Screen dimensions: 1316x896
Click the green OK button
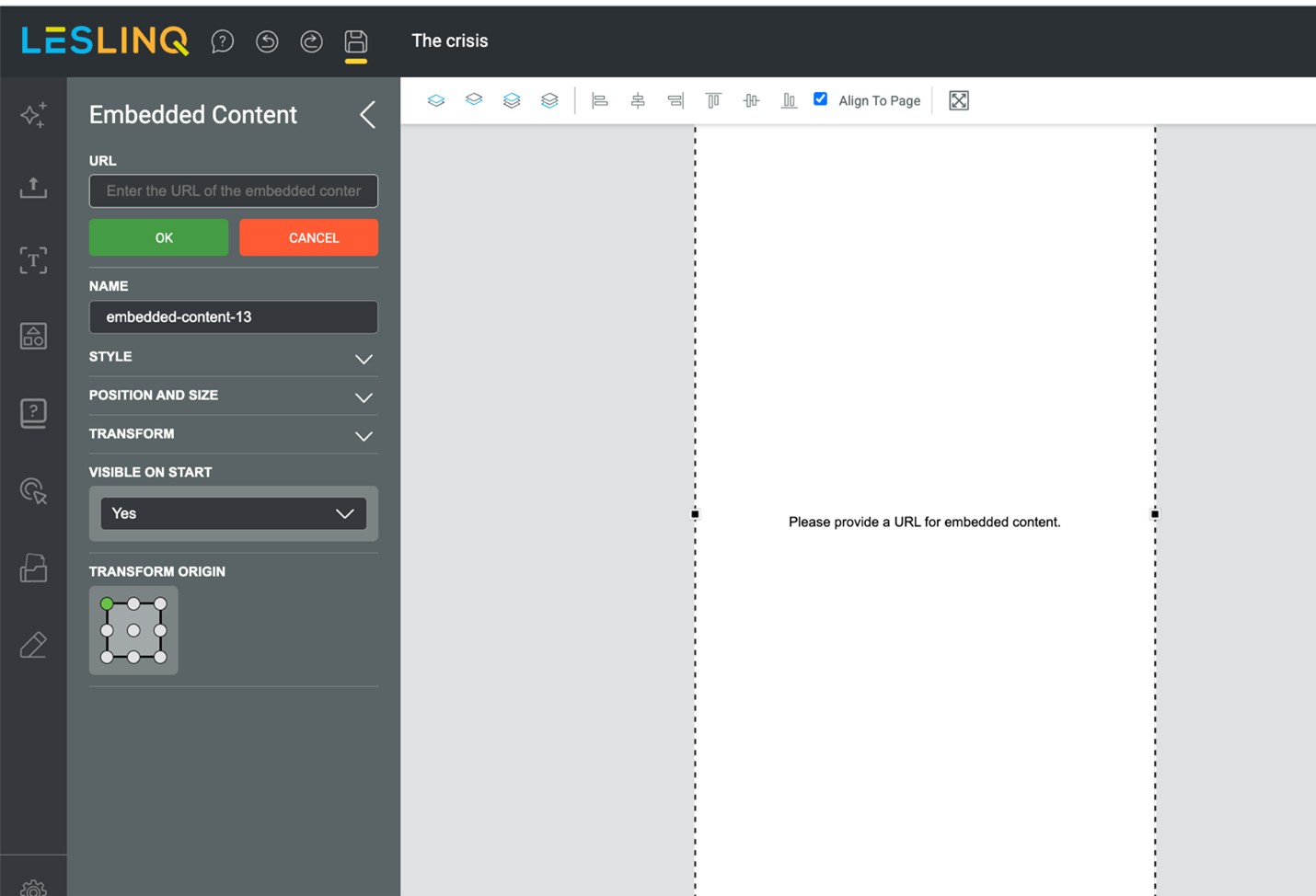click(158, 237)
